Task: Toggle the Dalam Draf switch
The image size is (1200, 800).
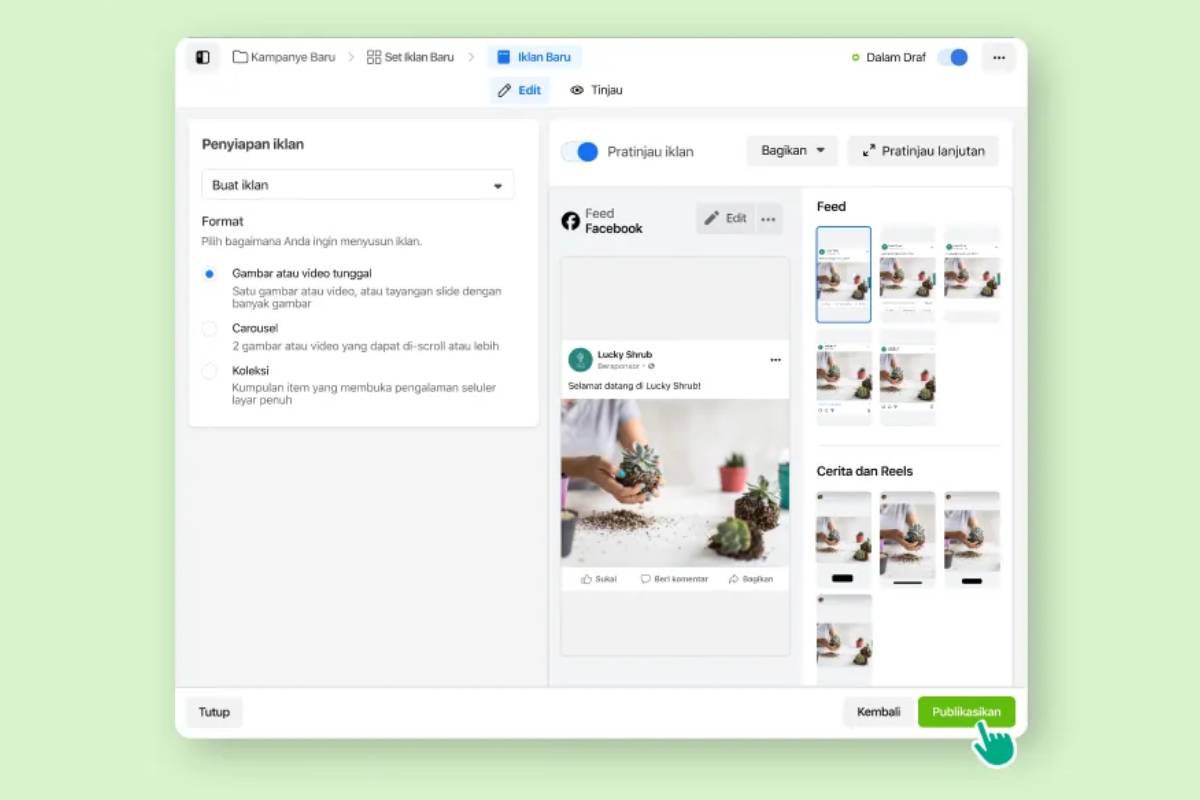Action: pos(953,57)
